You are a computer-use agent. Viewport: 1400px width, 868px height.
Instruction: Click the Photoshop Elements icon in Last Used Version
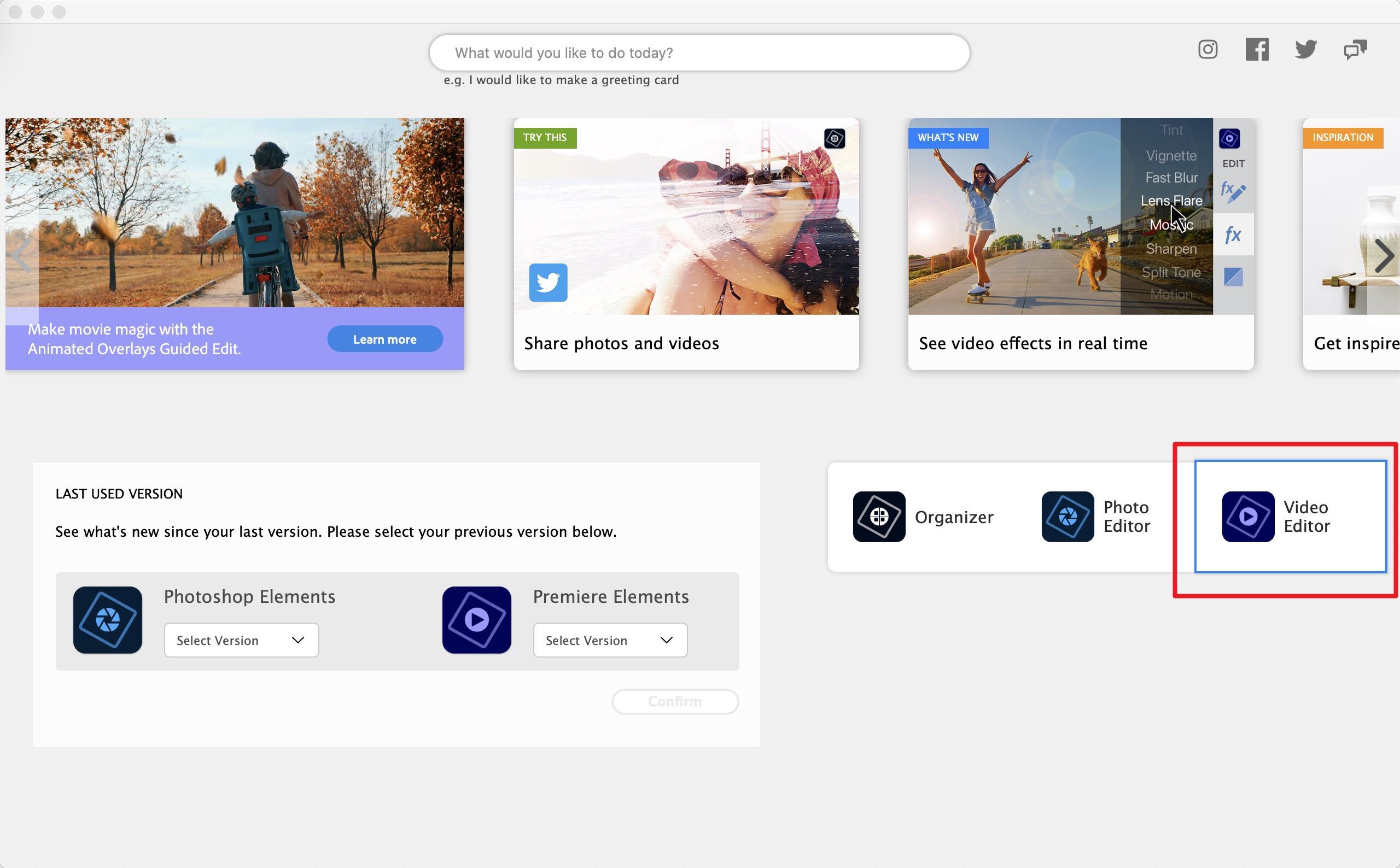click(x=107, y=620)
